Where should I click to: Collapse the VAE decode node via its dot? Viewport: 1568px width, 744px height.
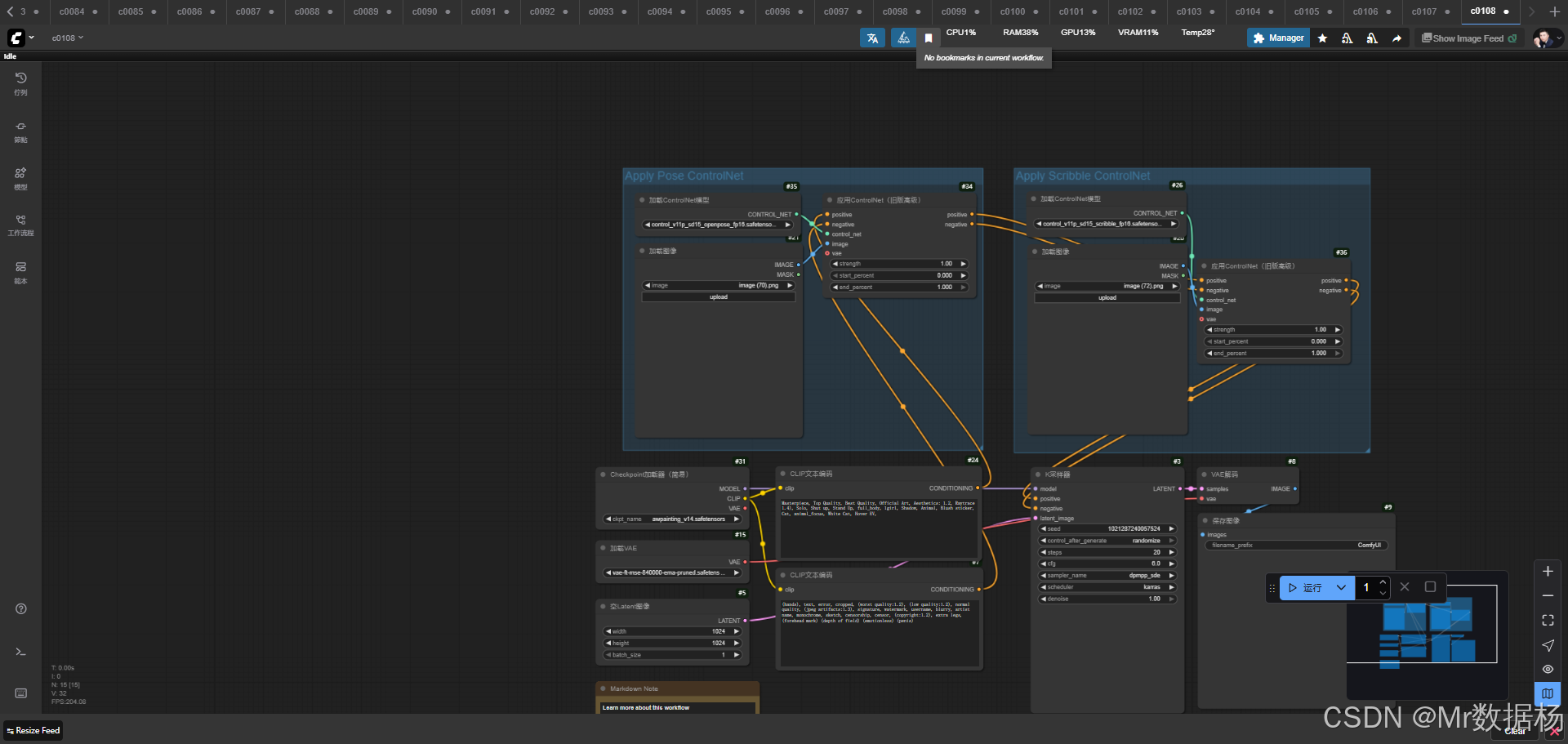[x=1204, y=474]
